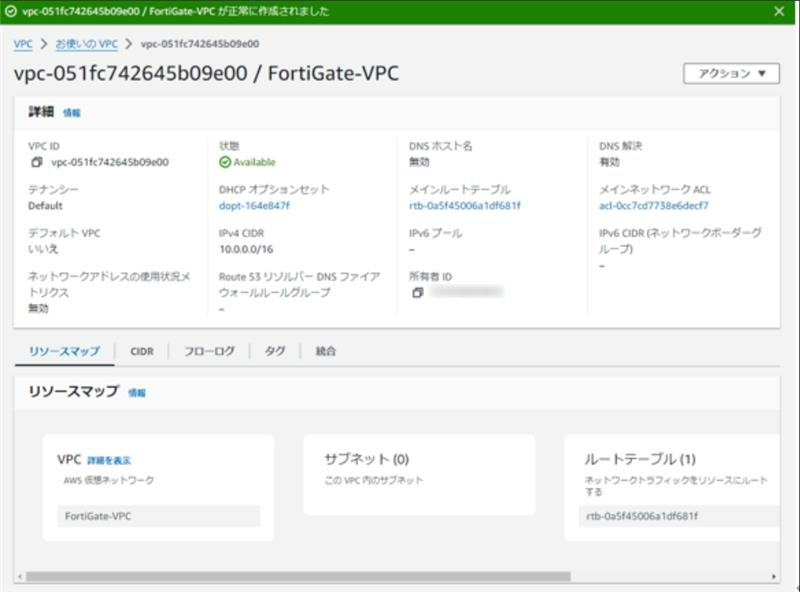Click the Default tenancy value

tap(45, 206)
